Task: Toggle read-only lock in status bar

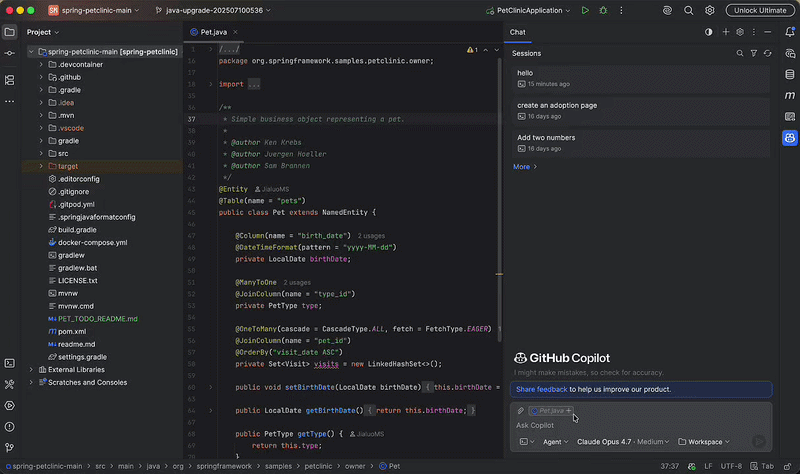Action: pos(788,466)
